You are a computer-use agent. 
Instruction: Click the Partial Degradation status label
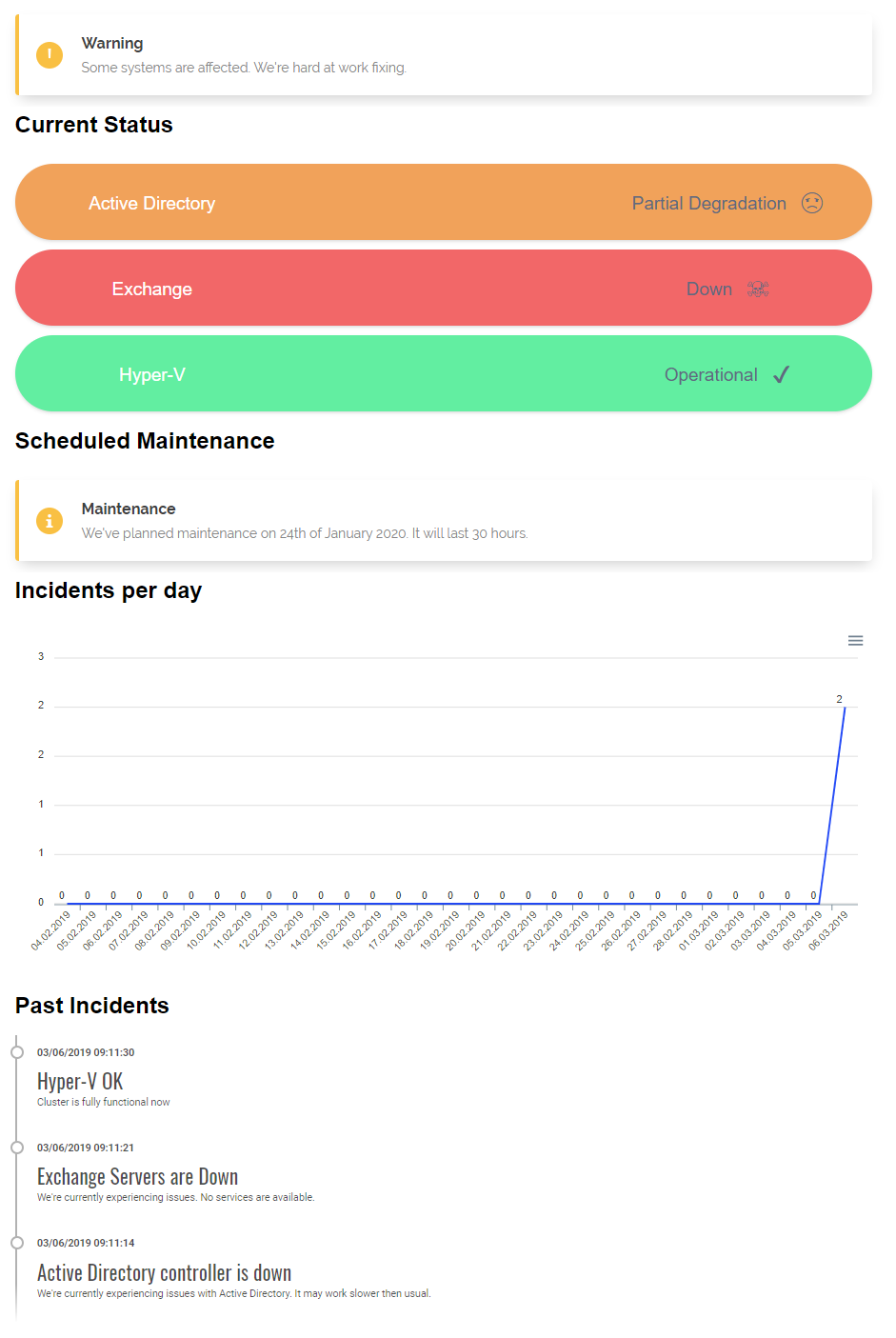click(708, 203)
